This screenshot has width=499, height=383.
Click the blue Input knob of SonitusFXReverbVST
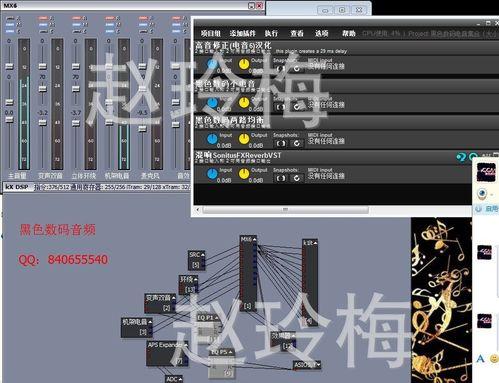click(212, 174)
